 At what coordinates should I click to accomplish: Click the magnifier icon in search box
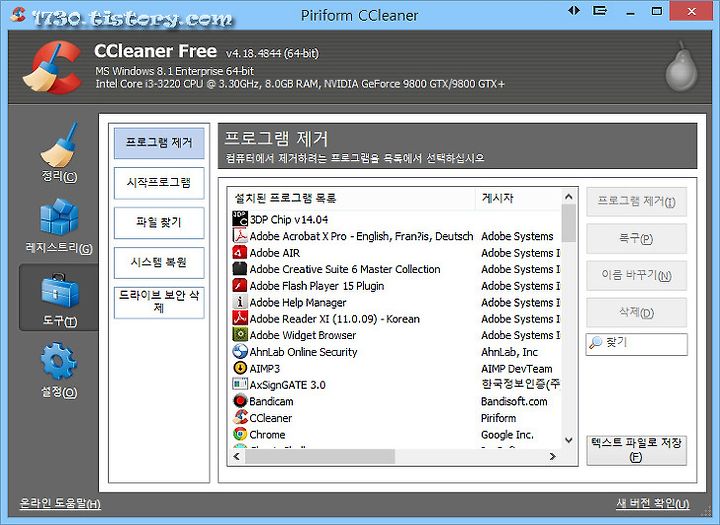click(596, 343)
